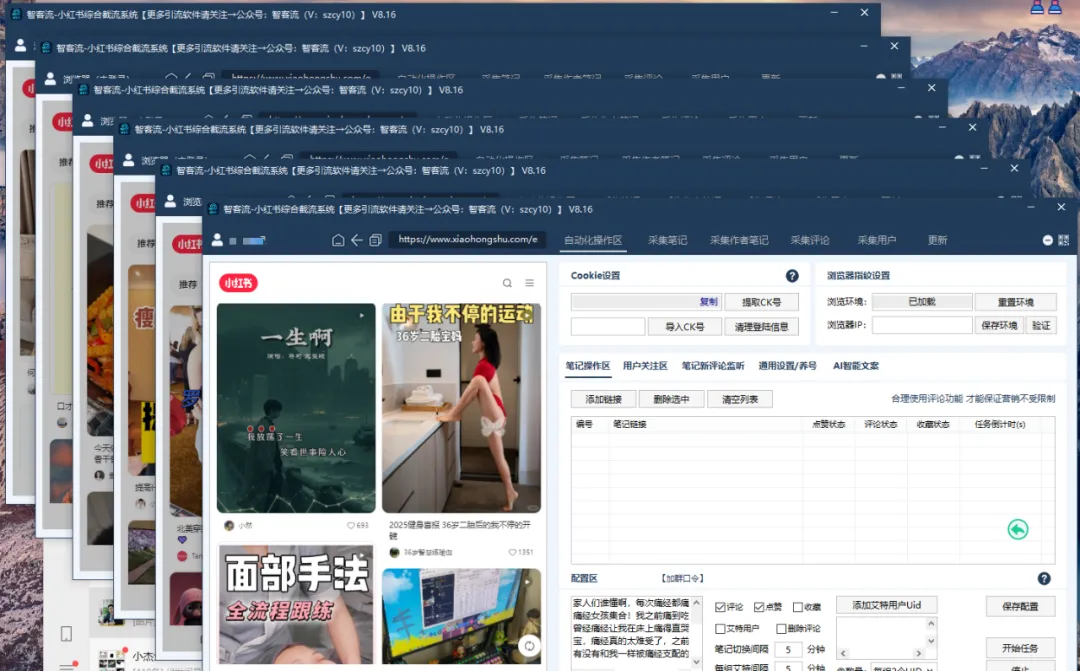Screen dimensions: 1080x671
Task: Click the 提取CK号 button
Action: click(x=762, y=301)
